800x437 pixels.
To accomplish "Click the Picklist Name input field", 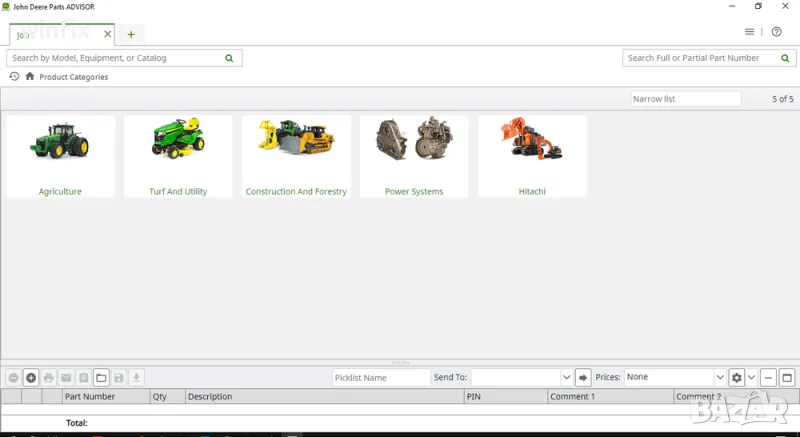I will click(x=381, y=378).
